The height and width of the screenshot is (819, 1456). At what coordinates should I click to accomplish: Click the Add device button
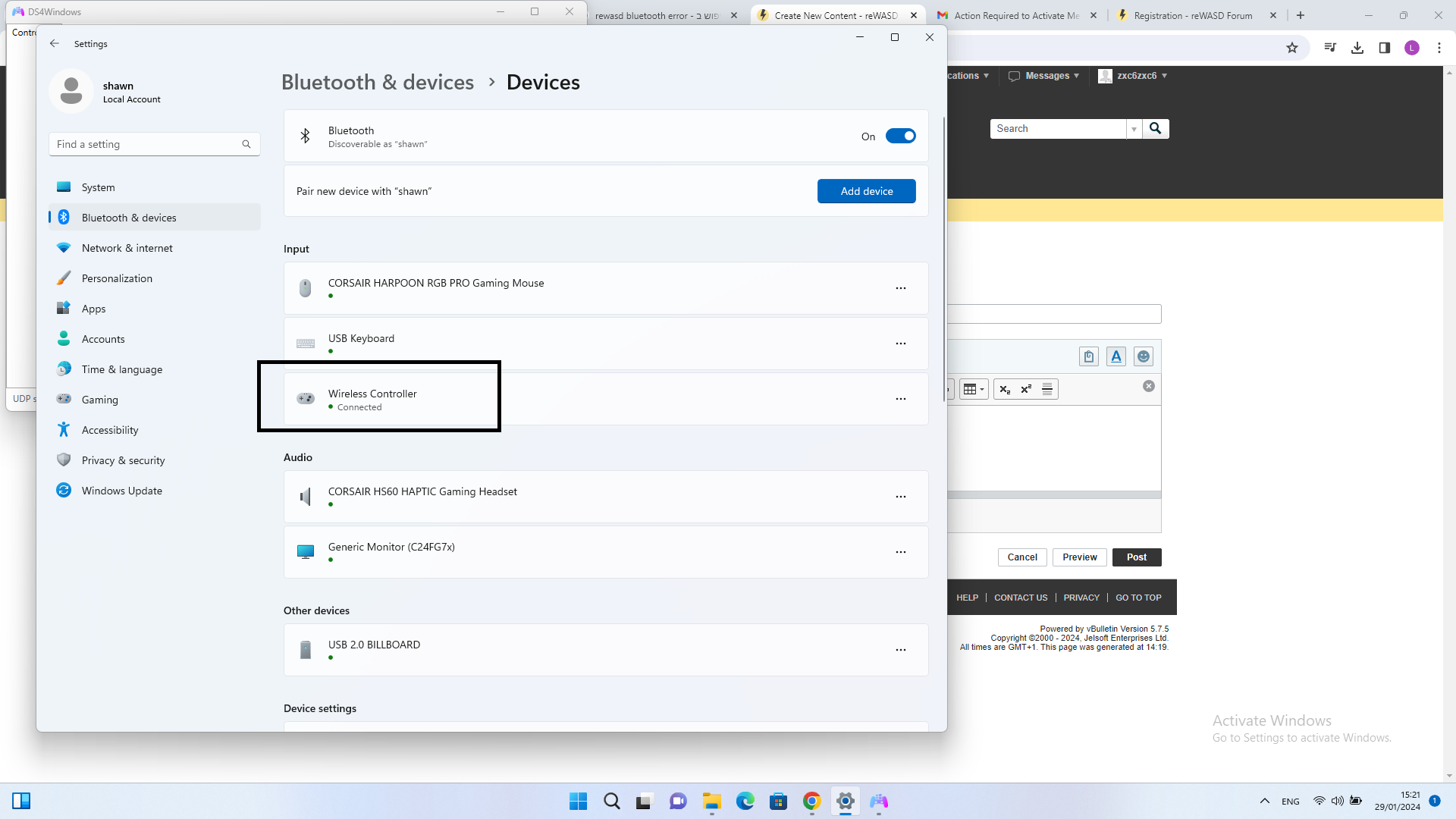point(866,191)
